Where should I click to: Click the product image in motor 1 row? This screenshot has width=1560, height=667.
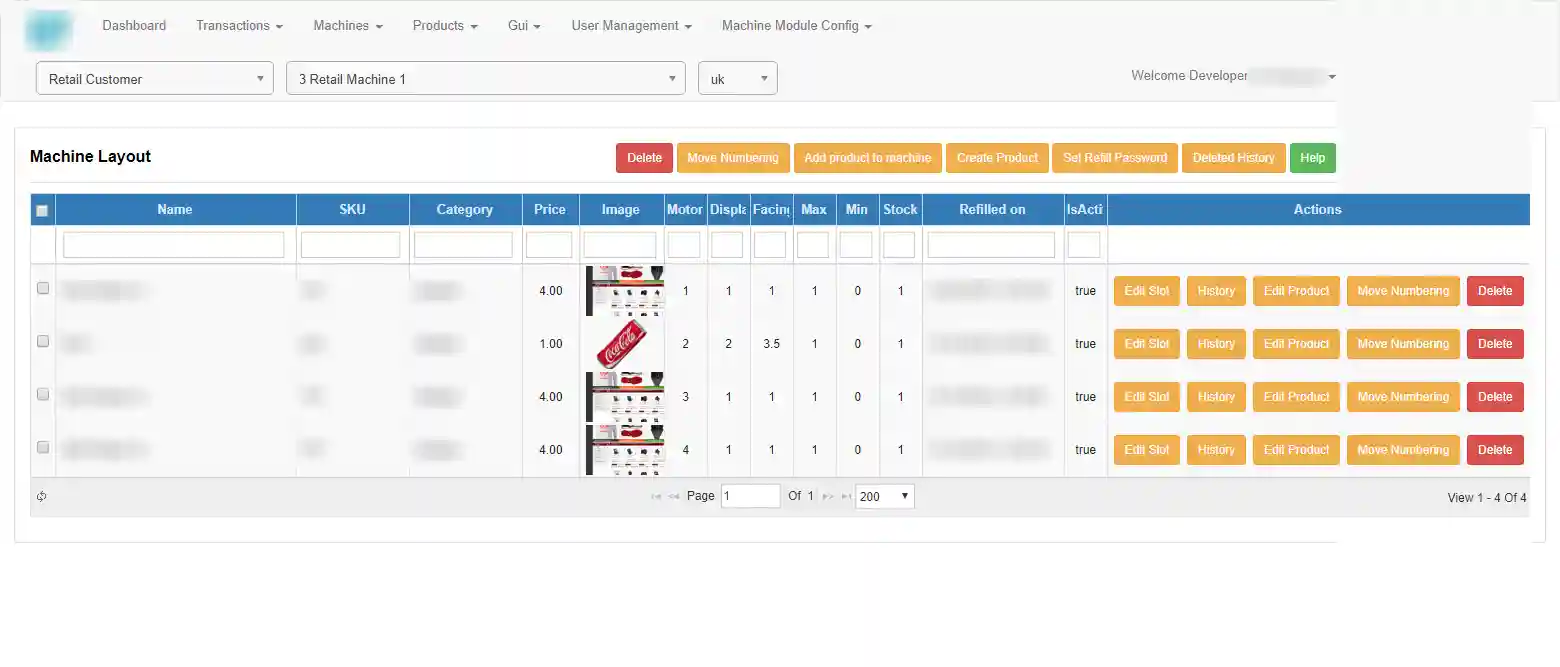625,291
